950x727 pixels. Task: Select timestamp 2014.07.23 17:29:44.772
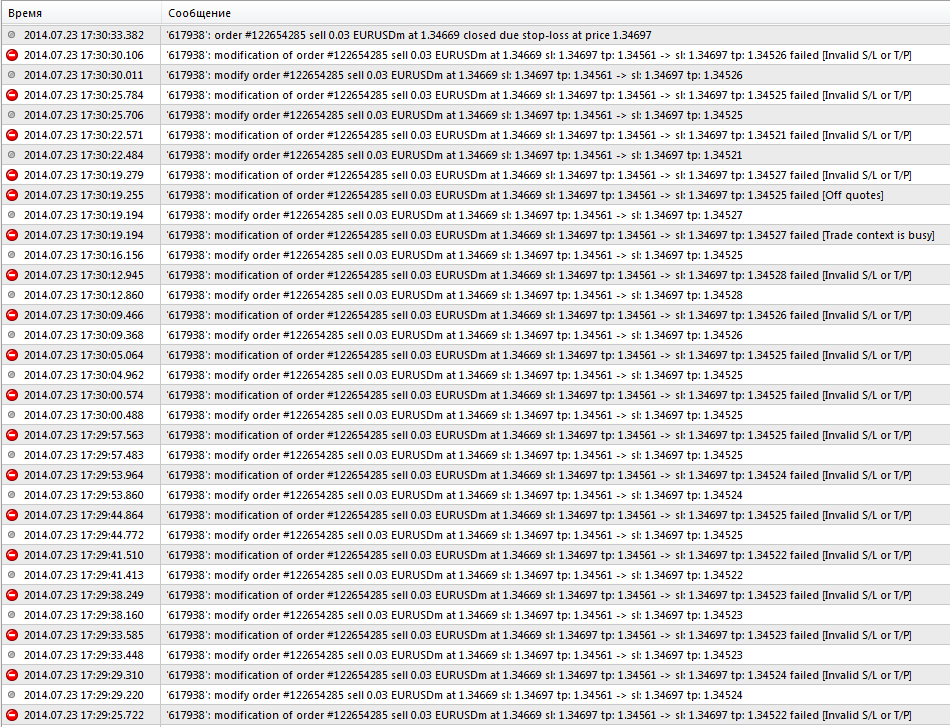(x=84, y=535)
